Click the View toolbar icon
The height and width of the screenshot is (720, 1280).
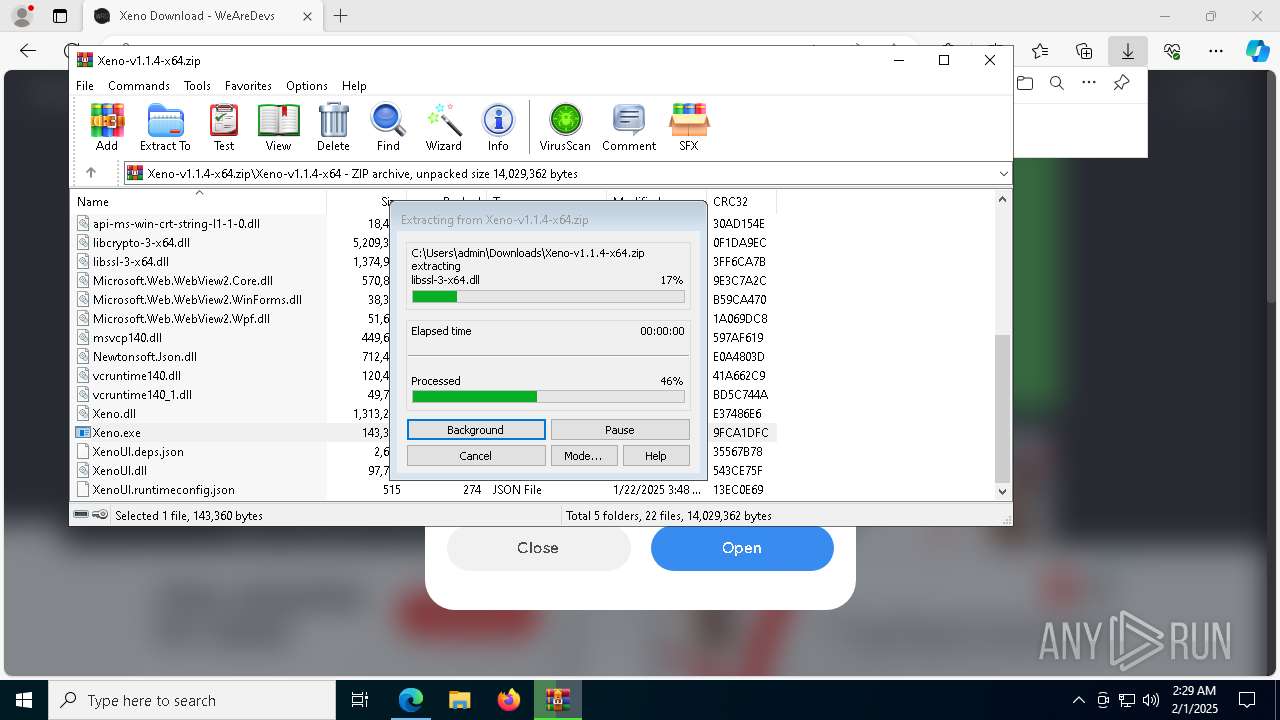[278, 127]
